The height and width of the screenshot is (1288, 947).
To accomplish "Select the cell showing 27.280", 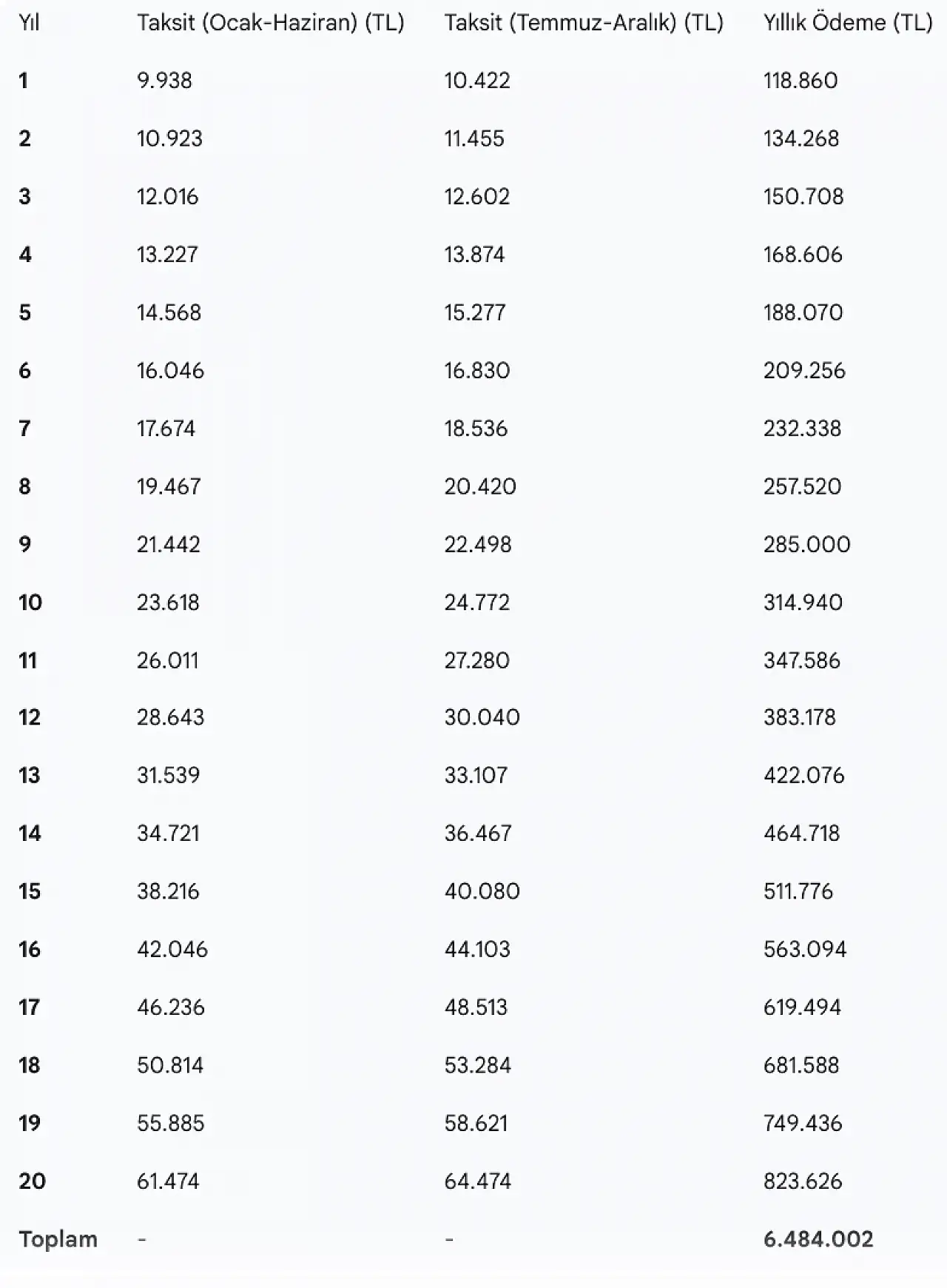I will coord(476,660).
